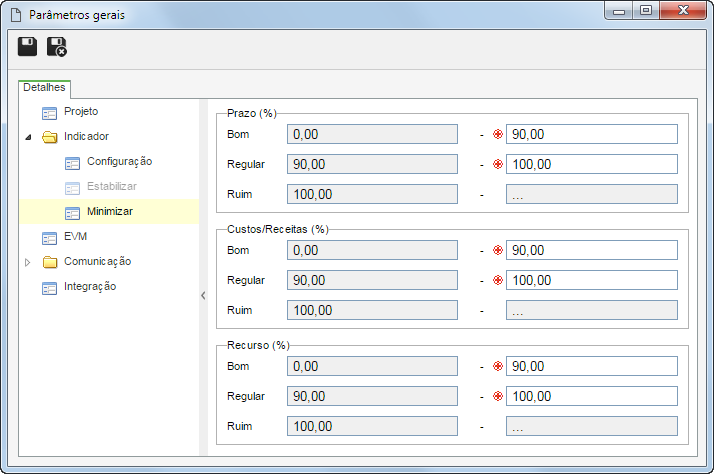
Task: Click Prazo Bom lower value field
Action: [x=372, y=134]
